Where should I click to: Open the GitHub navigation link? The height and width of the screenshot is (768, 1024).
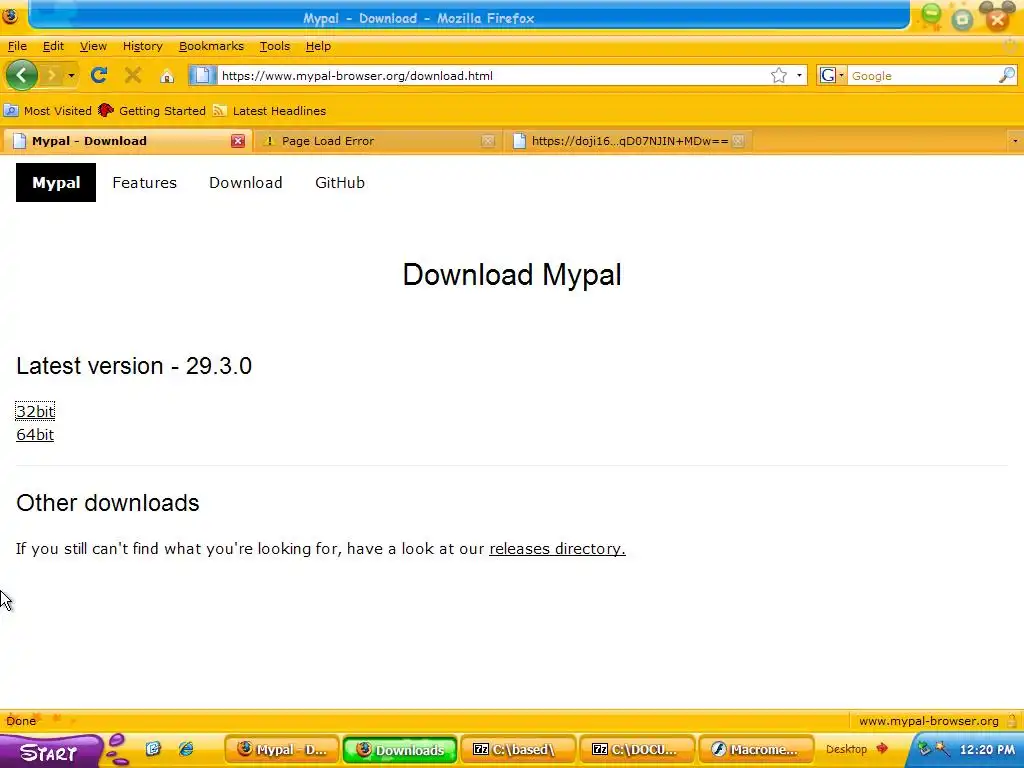(340, 183)
